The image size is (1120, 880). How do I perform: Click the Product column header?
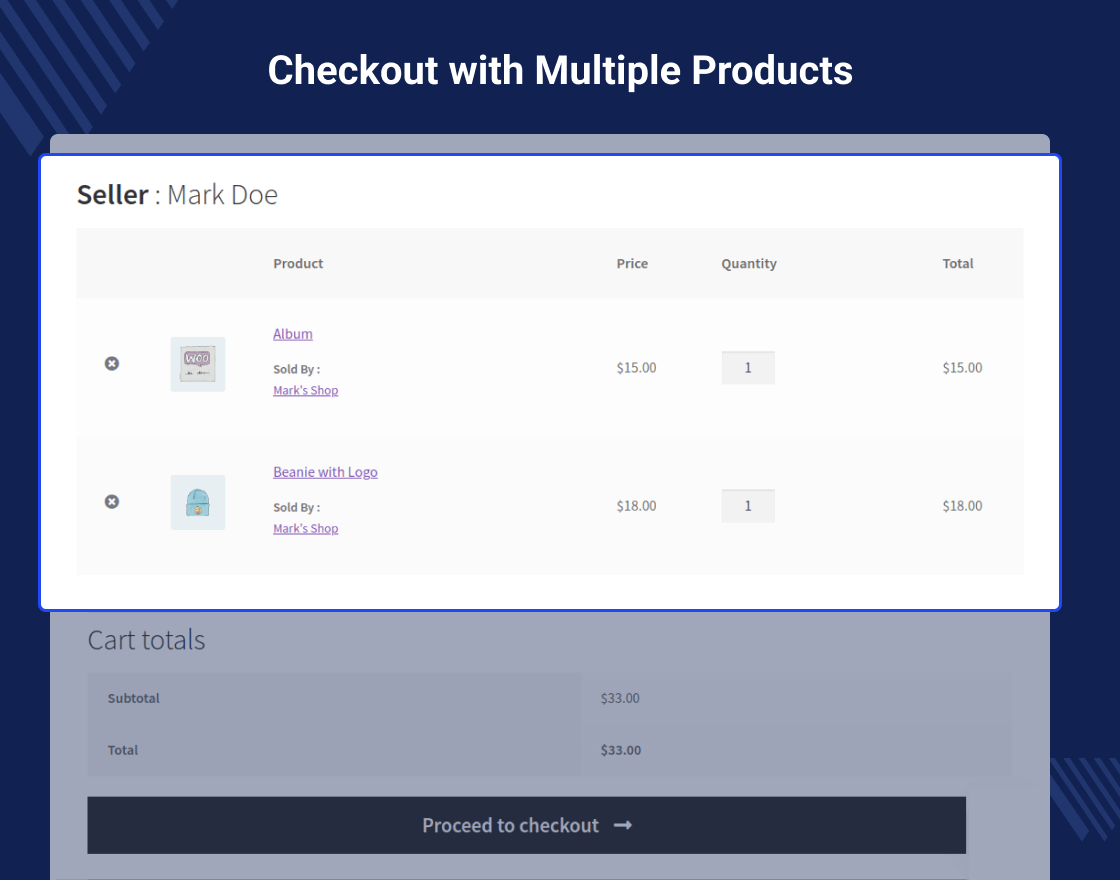[298, 264]
